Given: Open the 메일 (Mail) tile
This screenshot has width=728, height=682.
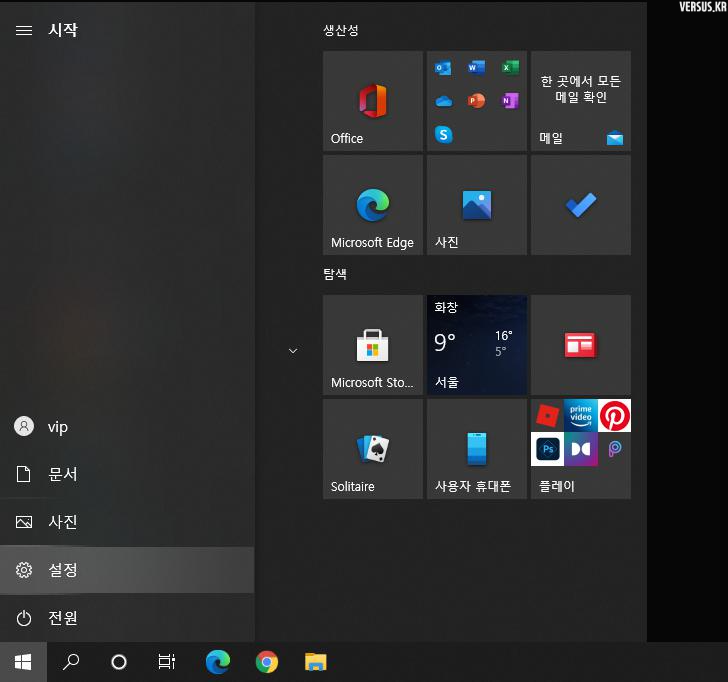Looking at the screenshot, I should pos(581,101).
